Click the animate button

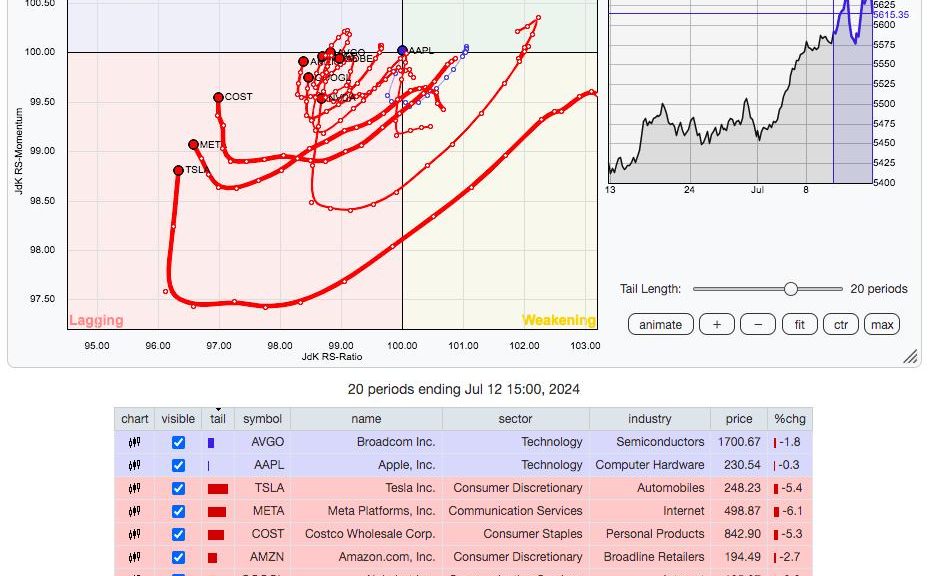(x=661, y=324)
